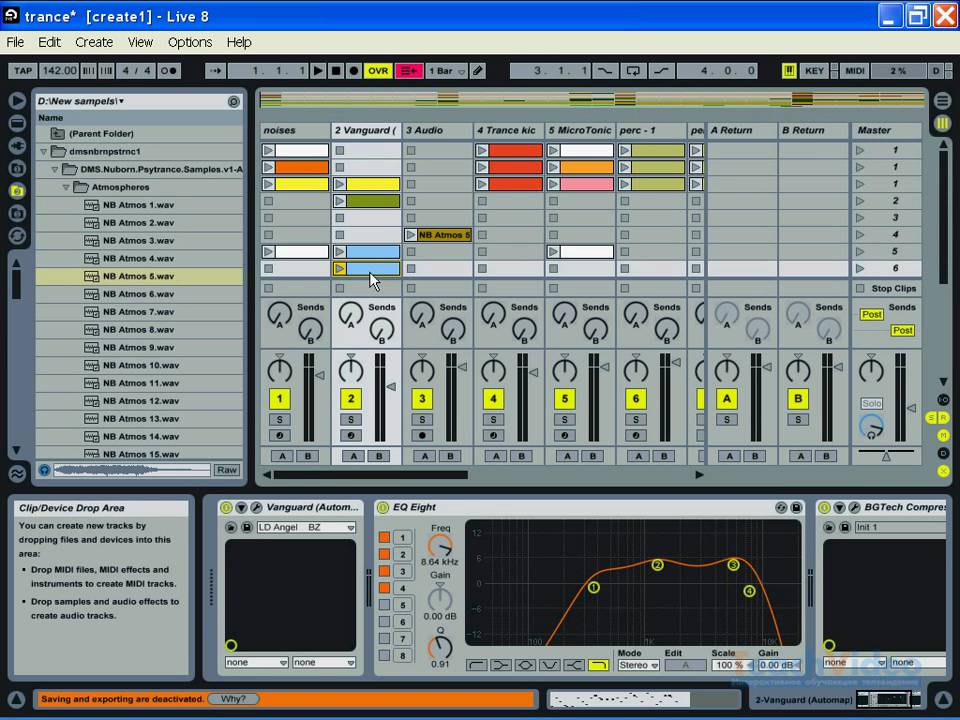Arm track 3 Audio for recording

click(422, 436)
